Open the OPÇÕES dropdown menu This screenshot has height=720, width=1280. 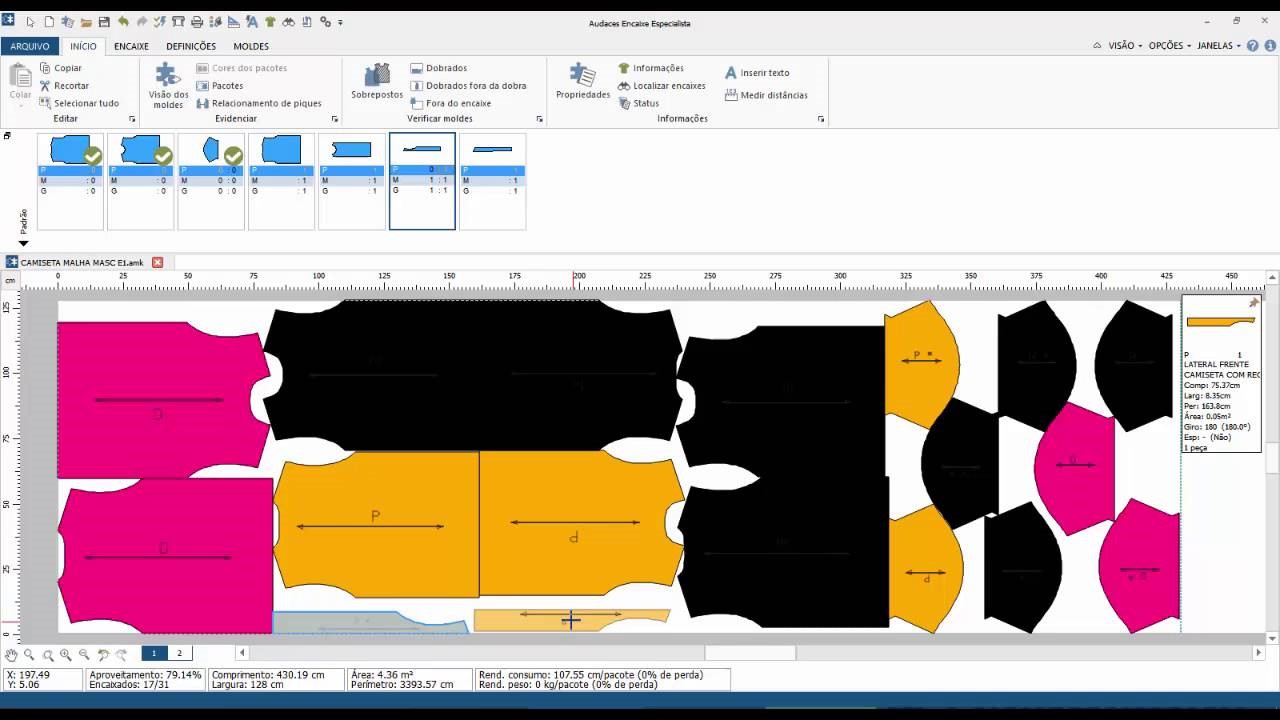1169,46
